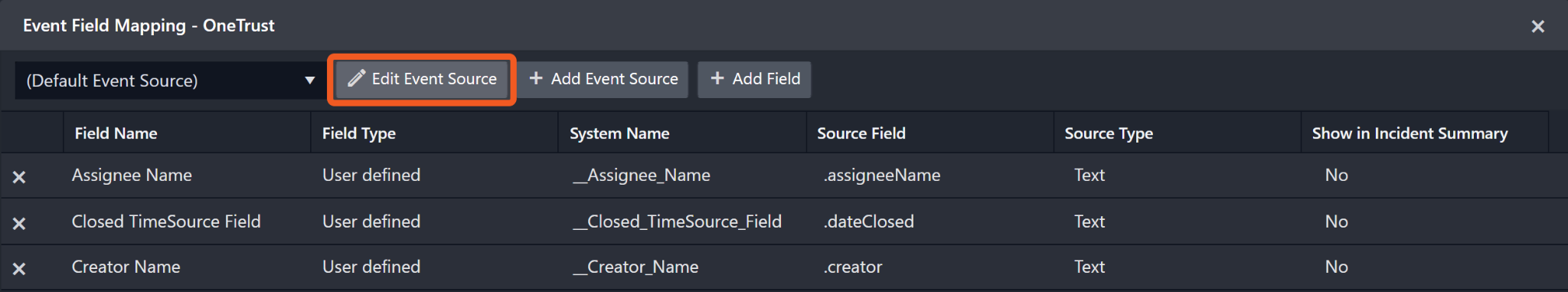Delete the Assignee Name field row
The width and height of the screenshot is (1568, 292).
(x=19, y=177)
